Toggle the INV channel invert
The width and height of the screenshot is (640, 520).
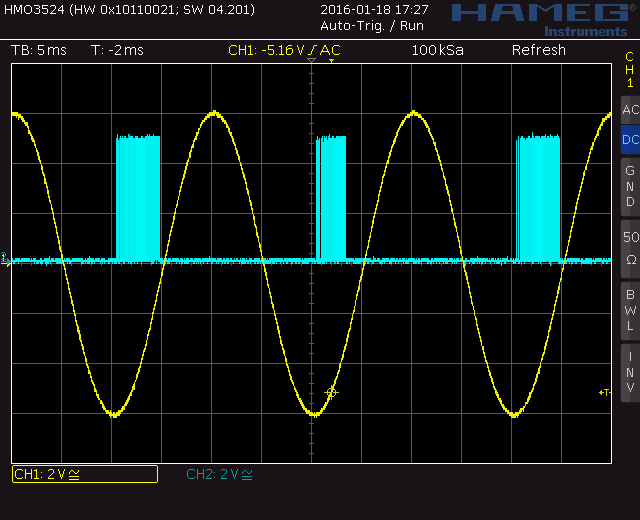pos(630,373)
